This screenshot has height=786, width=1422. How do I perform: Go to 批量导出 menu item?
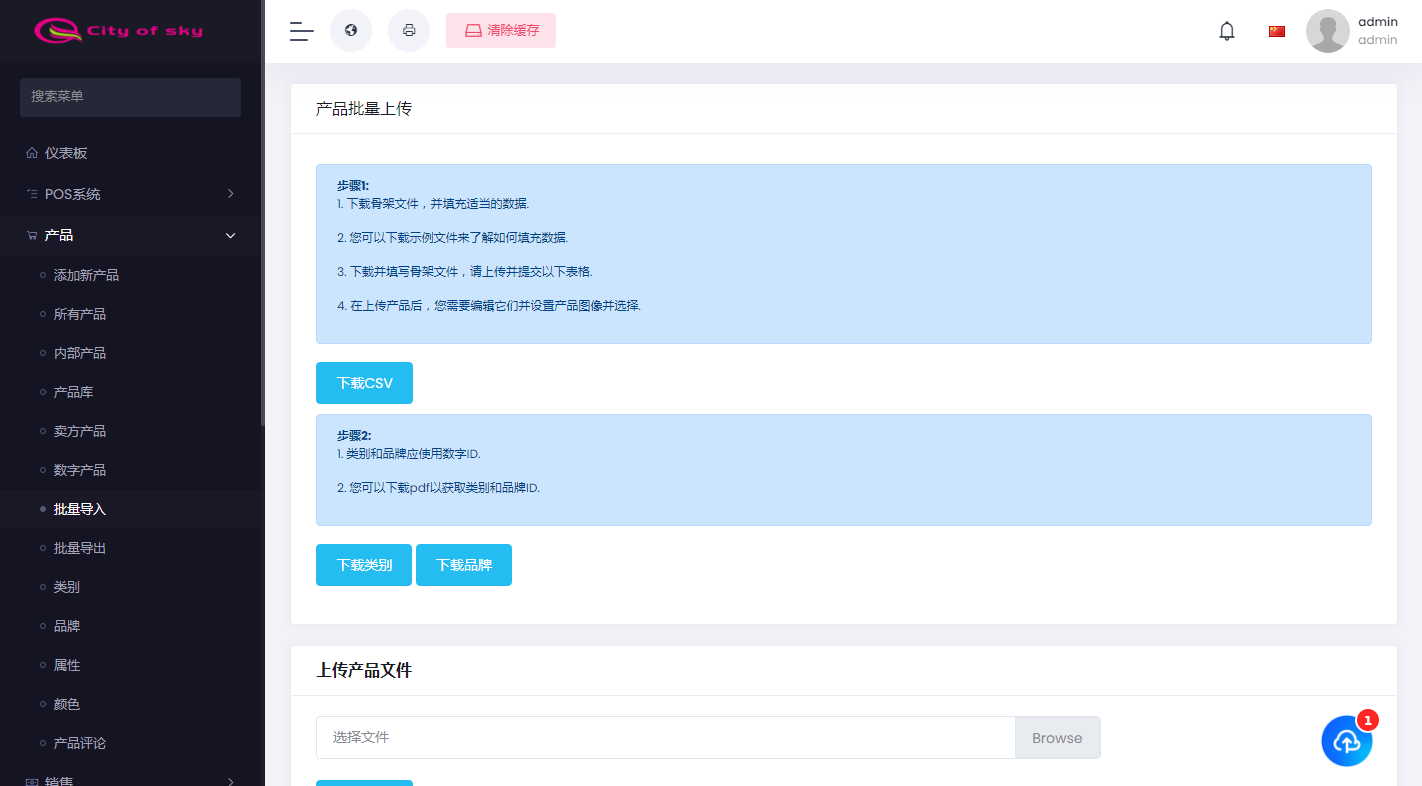(80, 548)
